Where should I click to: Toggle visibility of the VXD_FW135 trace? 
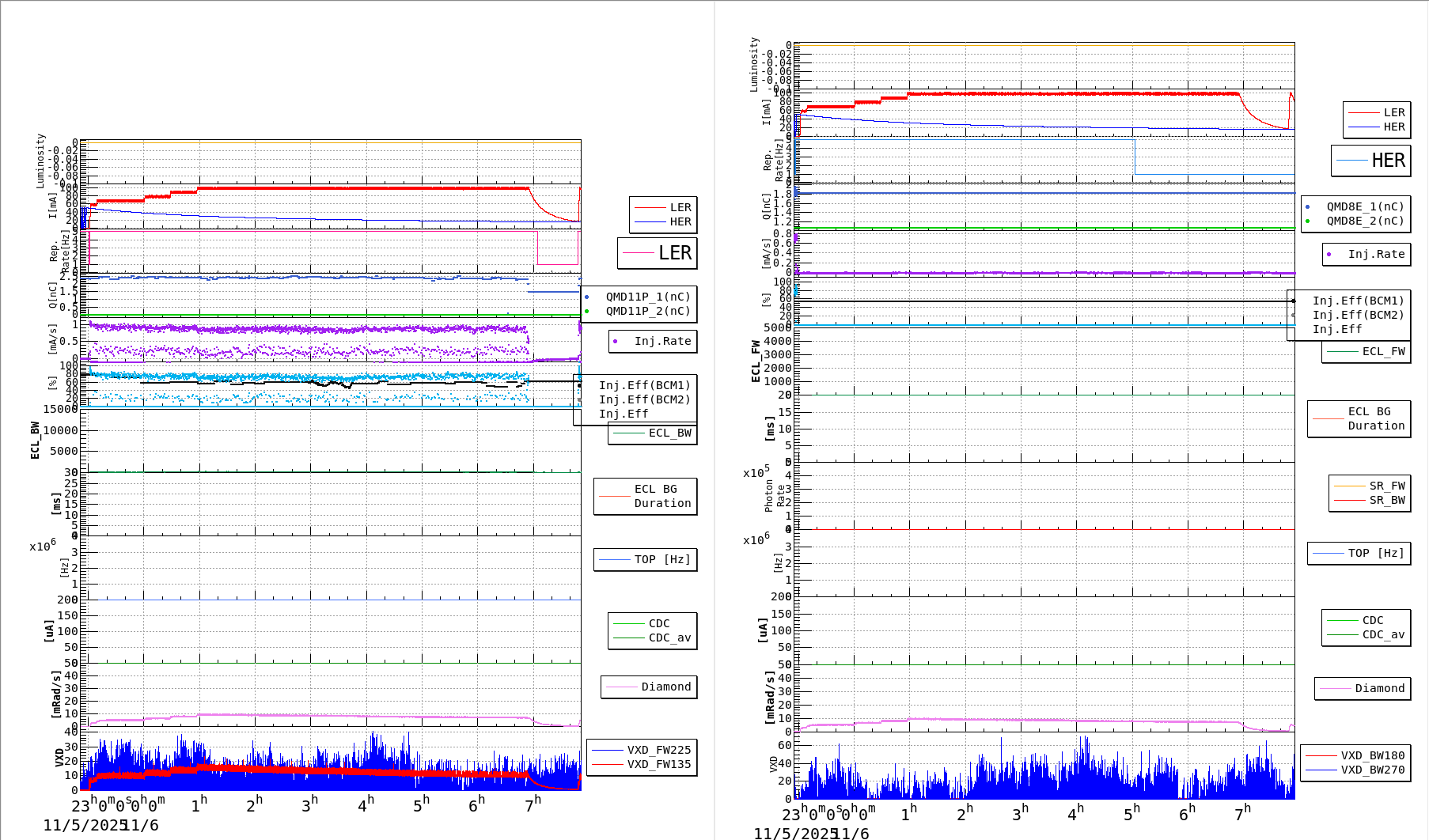click(660, 764)
